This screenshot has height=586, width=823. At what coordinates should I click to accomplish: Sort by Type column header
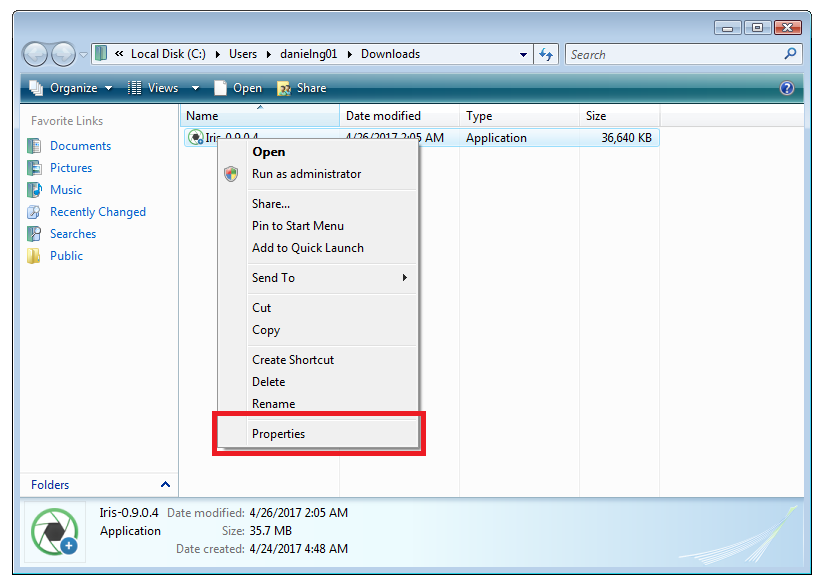(520, 116)
